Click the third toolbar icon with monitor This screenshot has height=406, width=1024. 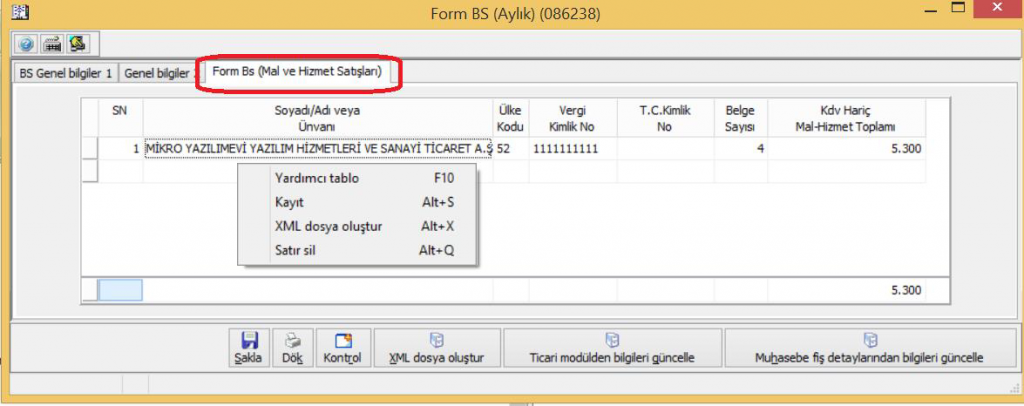76,44
